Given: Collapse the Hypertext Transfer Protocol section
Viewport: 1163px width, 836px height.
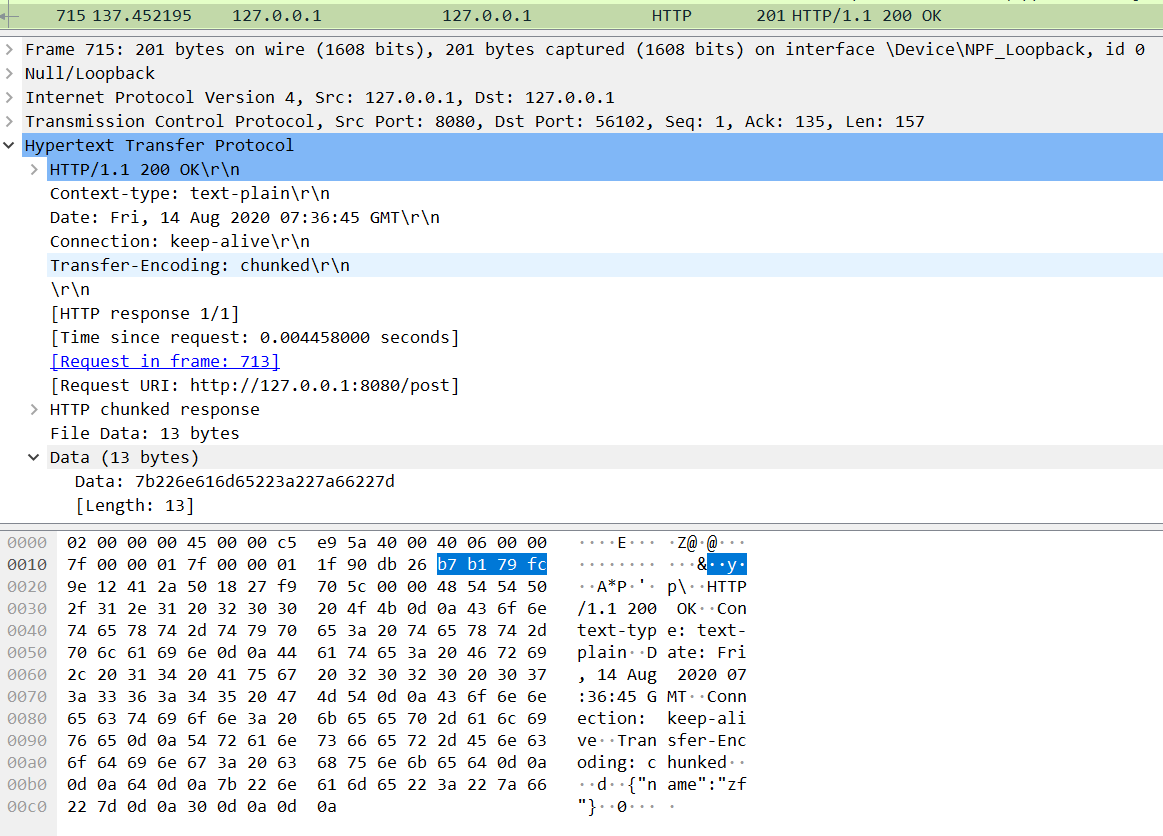Looking at the screenshot, I should pyautogui.click(x=10, y=145).
